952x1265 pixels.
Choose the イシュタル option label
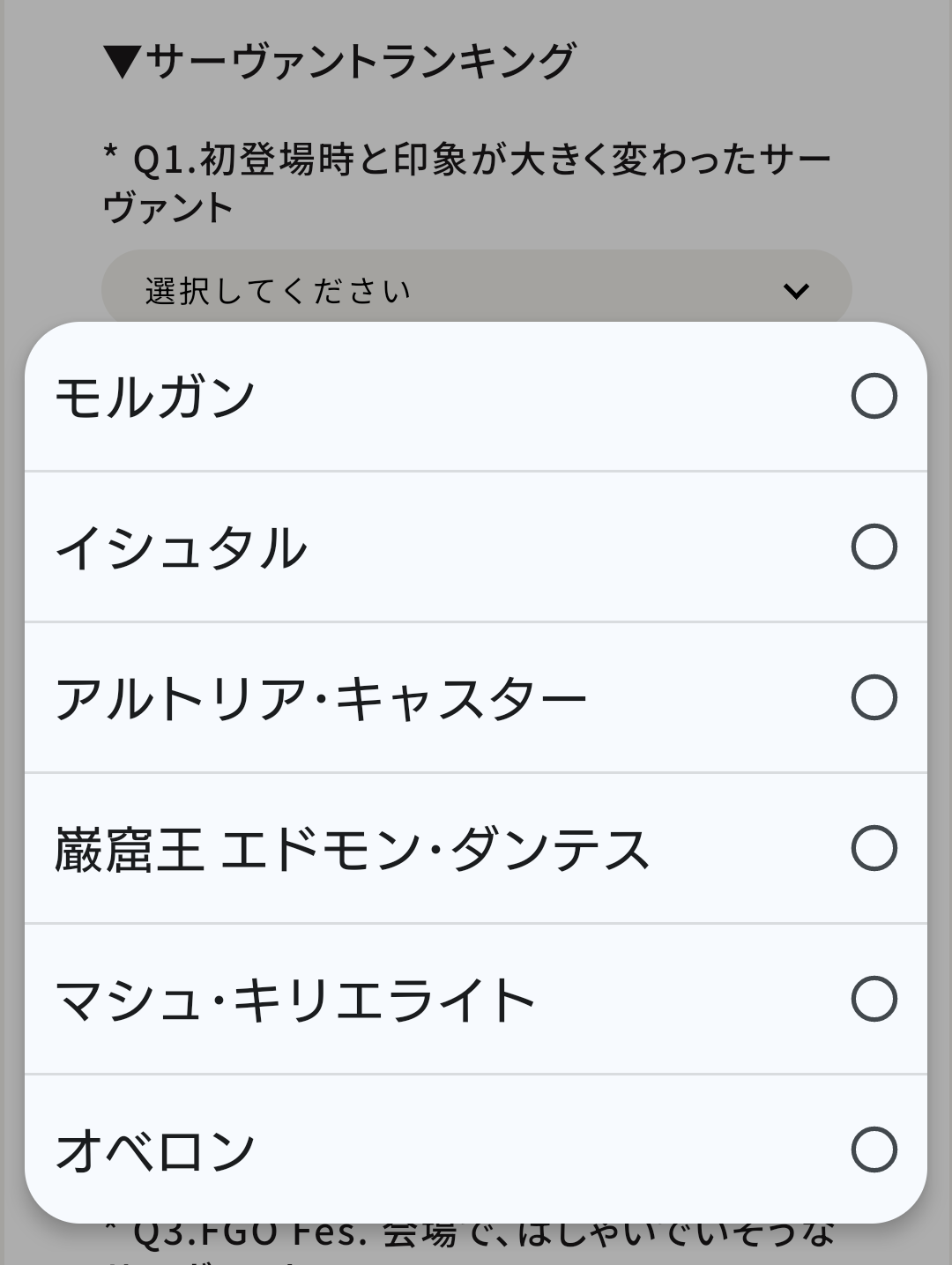coord(181,547)
